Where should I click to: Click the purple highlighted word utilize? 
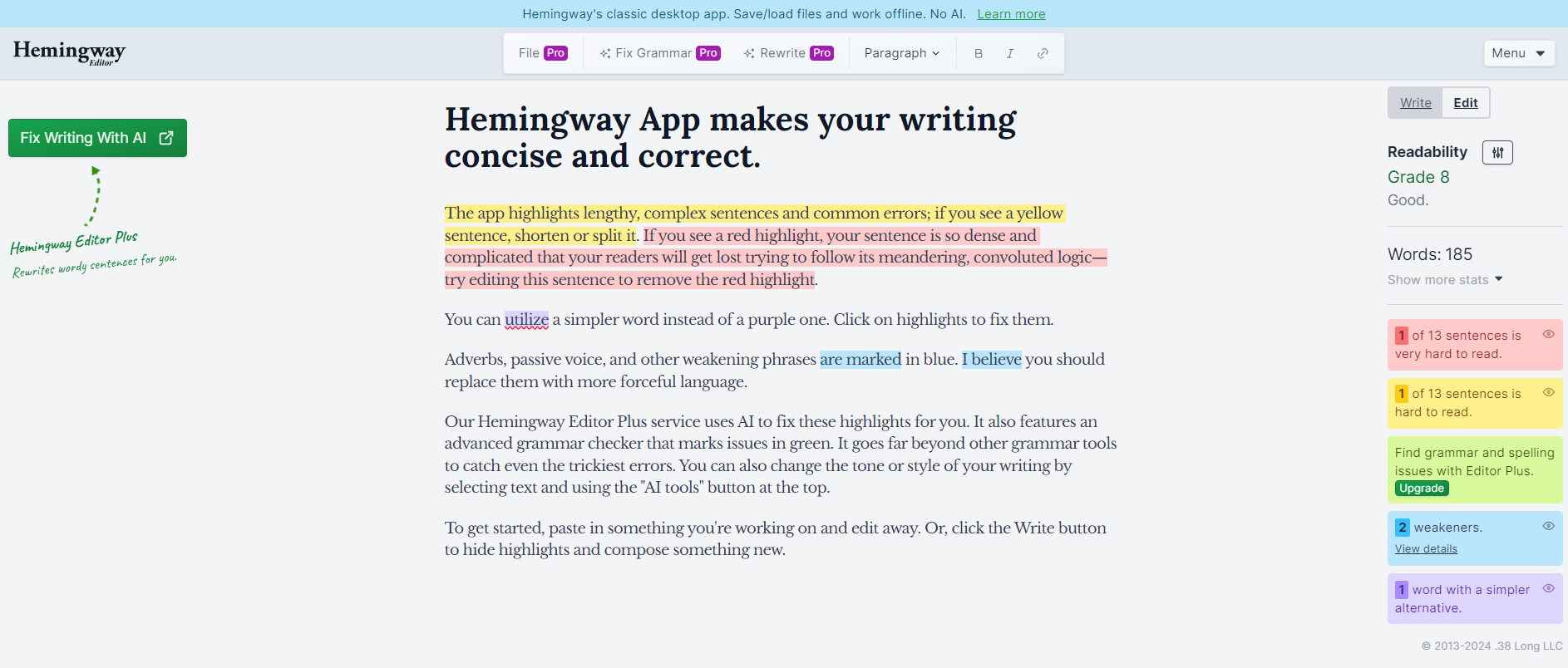[526, 319]
